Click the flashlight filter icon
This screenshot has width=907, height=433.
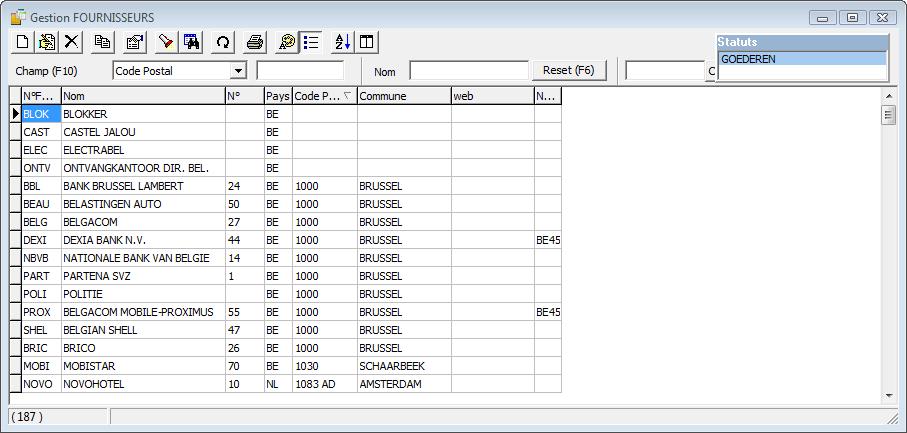167,42
